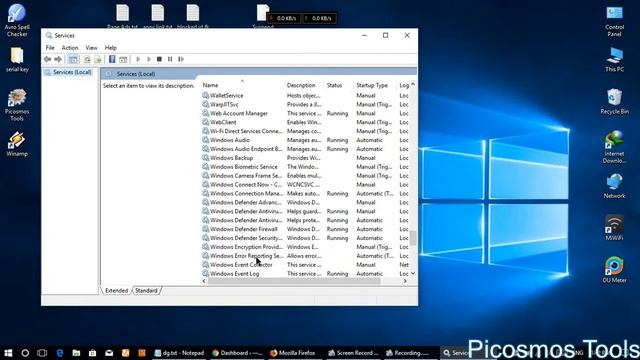Switch to Screen Record taskbar button
The width and height of the screenshot is (640, 360).
tap(354, 353)
